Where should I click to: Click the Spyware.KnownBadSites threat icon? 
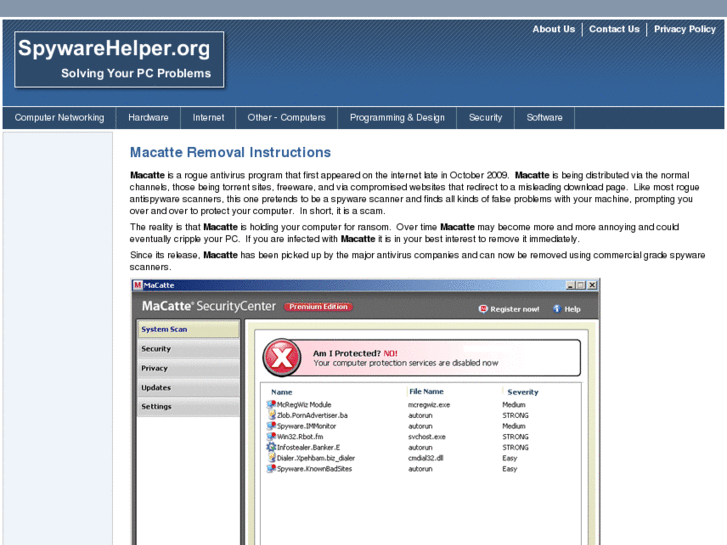271,468
